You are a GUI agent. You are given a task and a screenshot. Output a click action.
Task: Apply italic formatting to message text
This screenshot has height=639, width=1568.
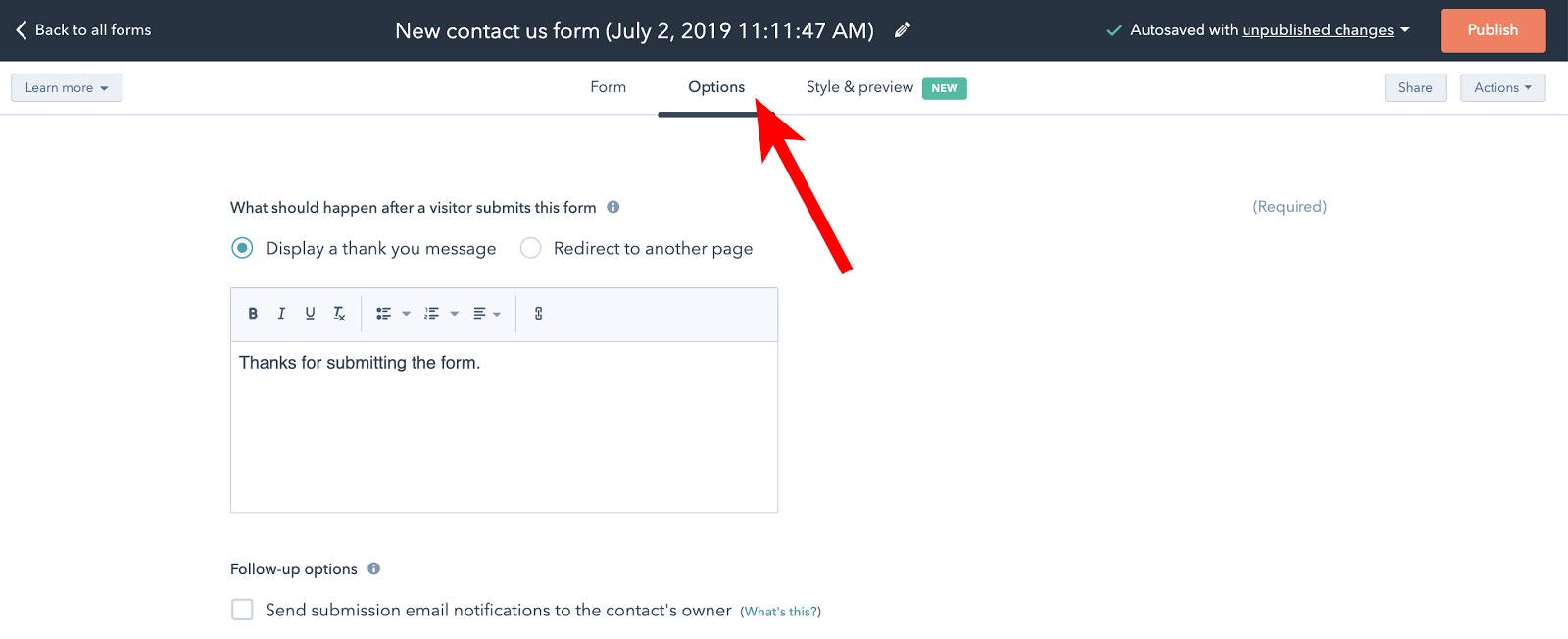(281, 314)
